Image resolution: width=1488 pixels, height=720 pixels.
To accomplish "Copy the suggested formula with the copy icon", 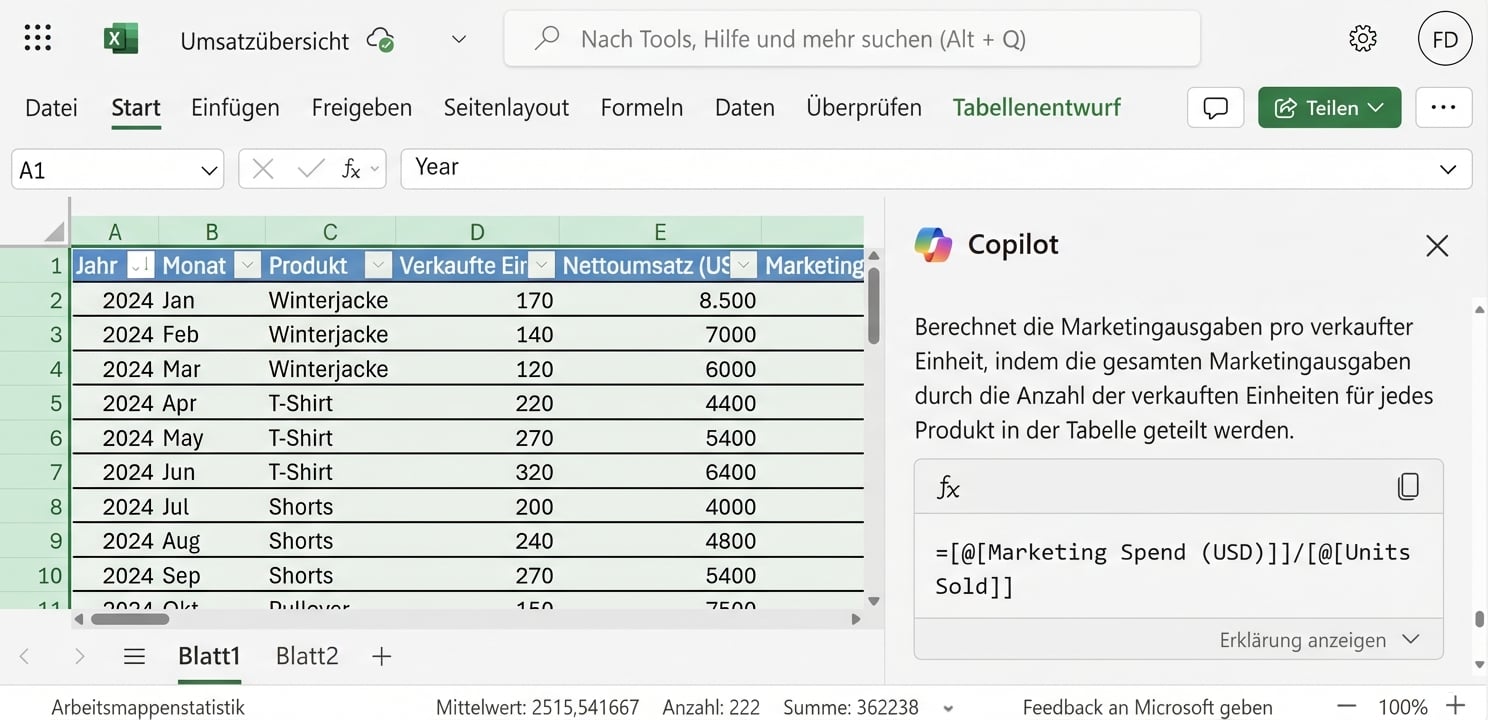I will tap(1409, 487).
